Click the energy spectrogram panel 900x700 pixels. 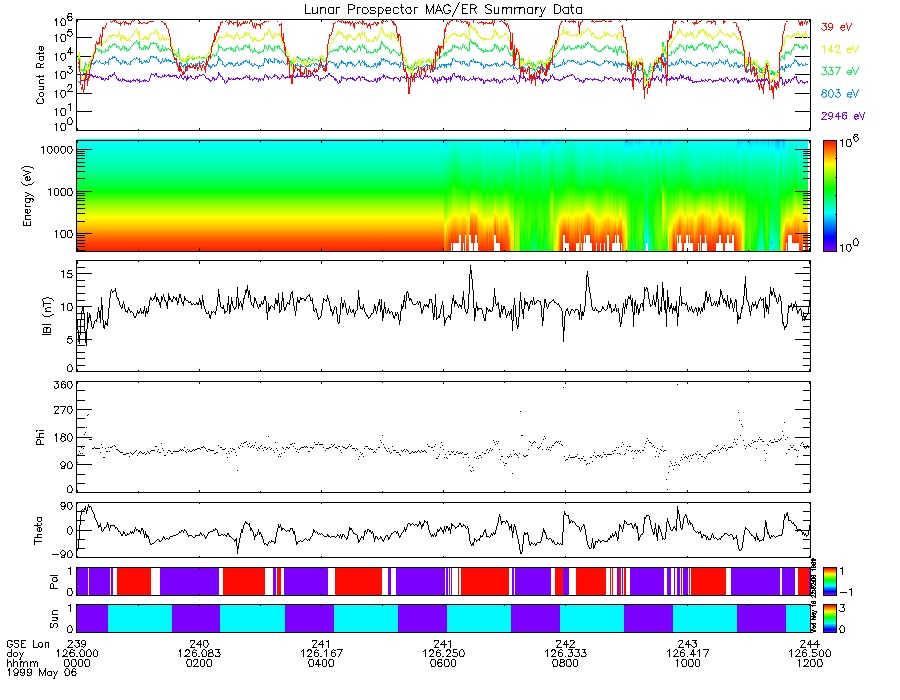443,196
